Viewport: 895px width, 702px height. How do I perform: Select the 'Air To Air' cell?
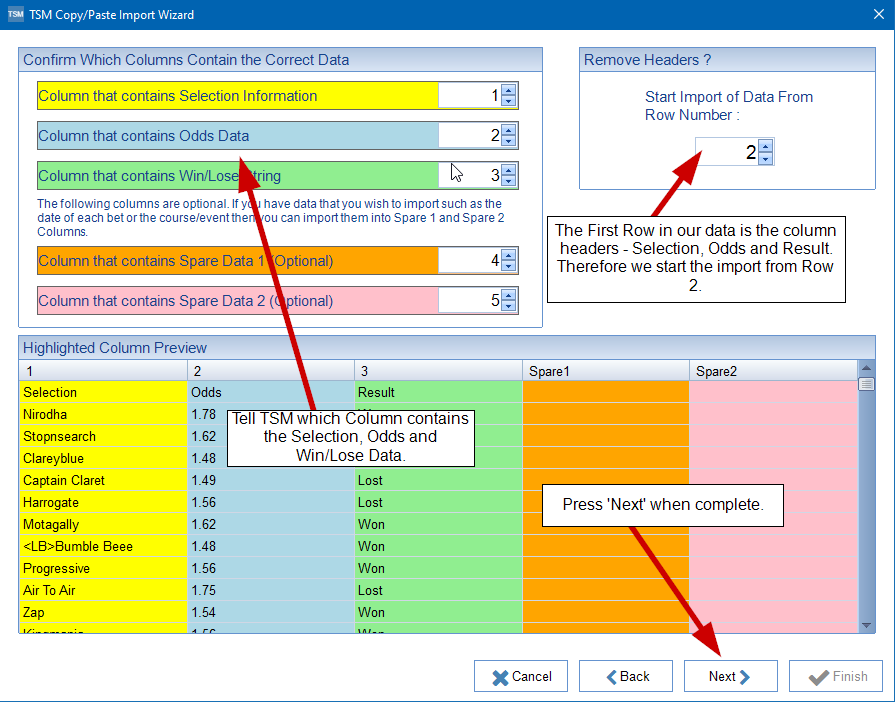[x=103, y=590]
